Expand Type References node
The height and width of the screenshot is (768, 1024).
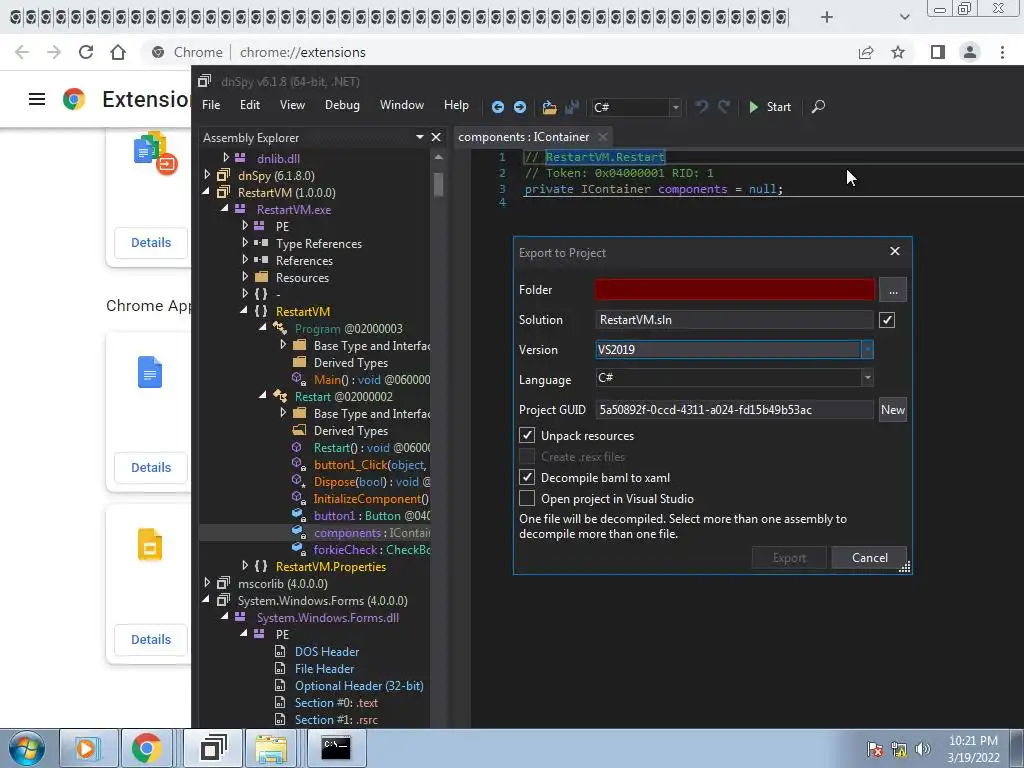click(x=246, y=242)
